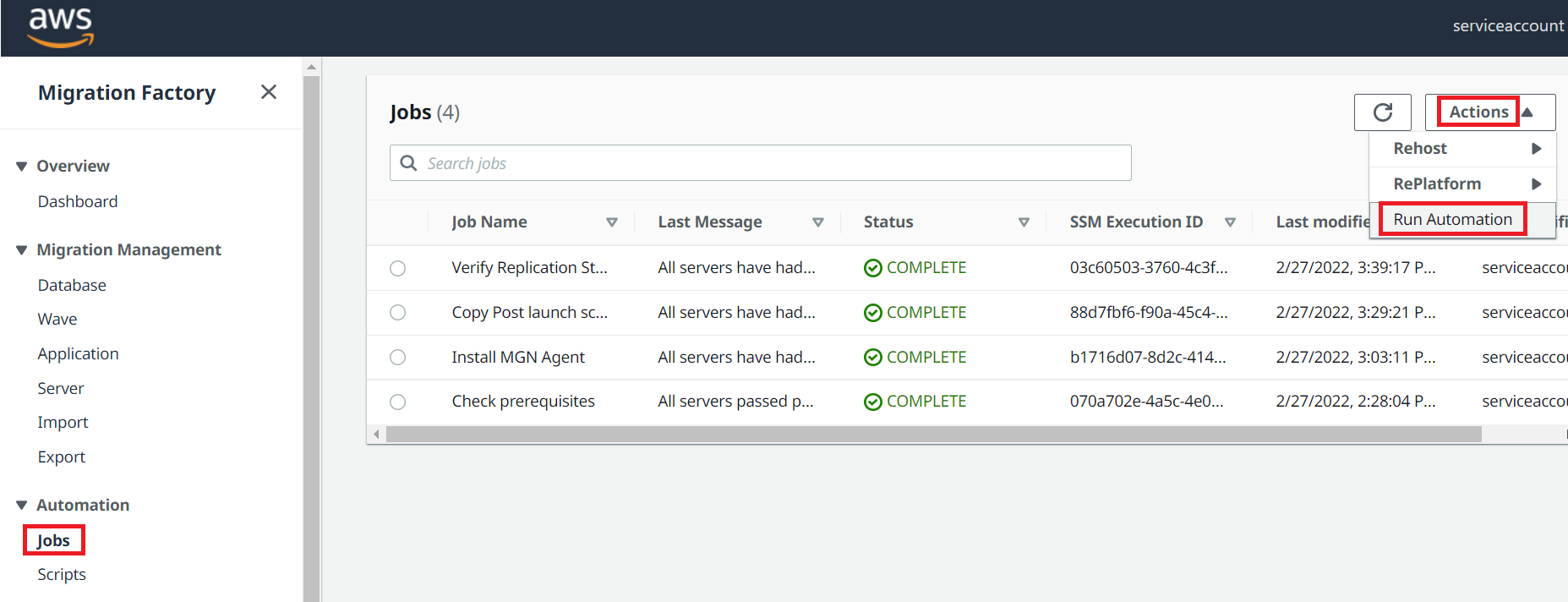Click green check icon for Check prerequisites job

[x=873, y=402]
